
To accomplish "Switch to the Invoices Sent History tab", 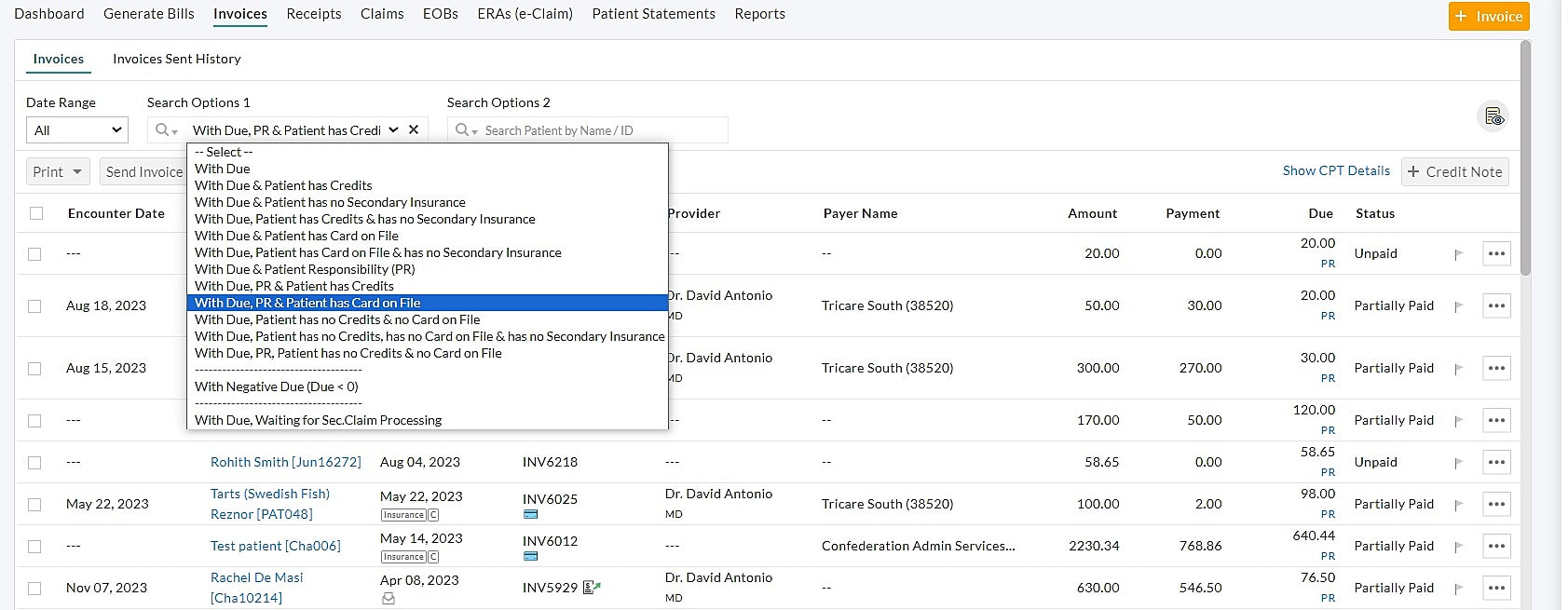I will [176, 59].
